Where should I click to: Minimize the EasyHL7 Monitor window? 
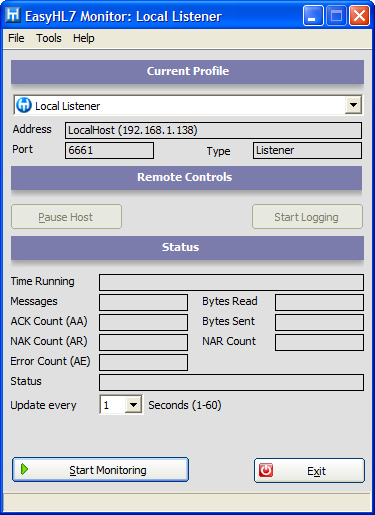[313, 16]
